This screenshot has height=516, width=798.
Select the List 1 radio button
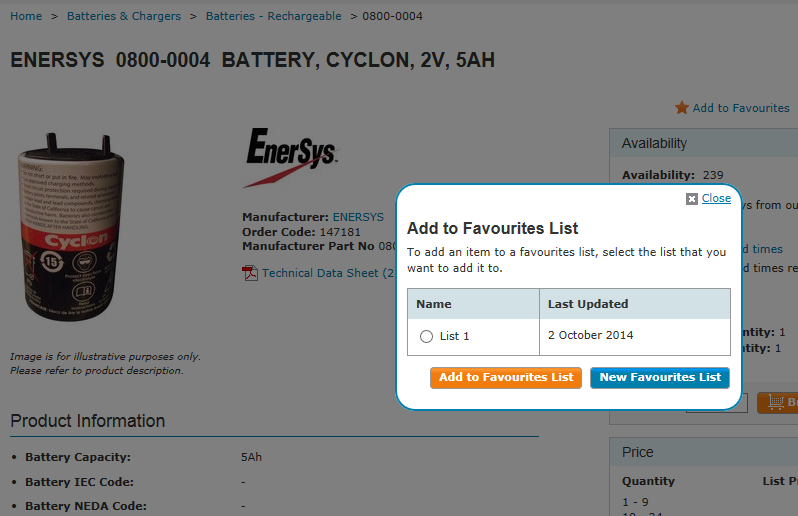pyautogui.click(x=426, y=336)
